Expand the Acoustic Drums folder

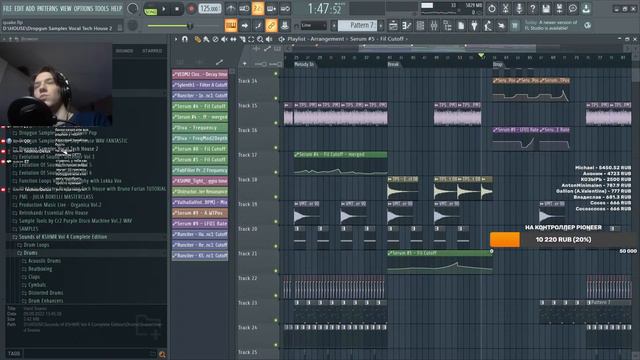click(x=44, y=261)
